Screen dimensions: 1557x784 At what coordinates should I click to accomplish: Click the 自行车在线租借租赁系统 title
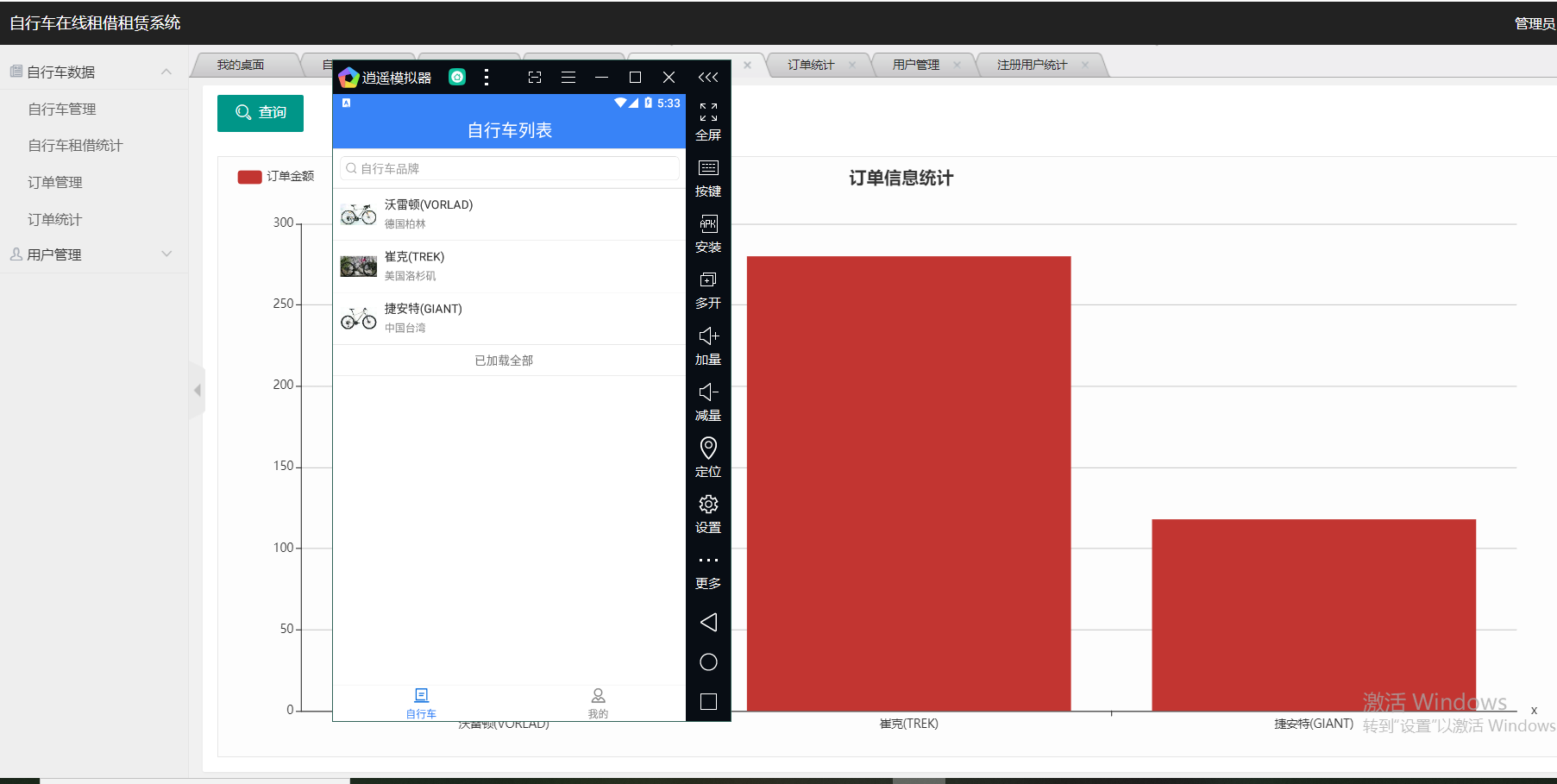point(95,23)
